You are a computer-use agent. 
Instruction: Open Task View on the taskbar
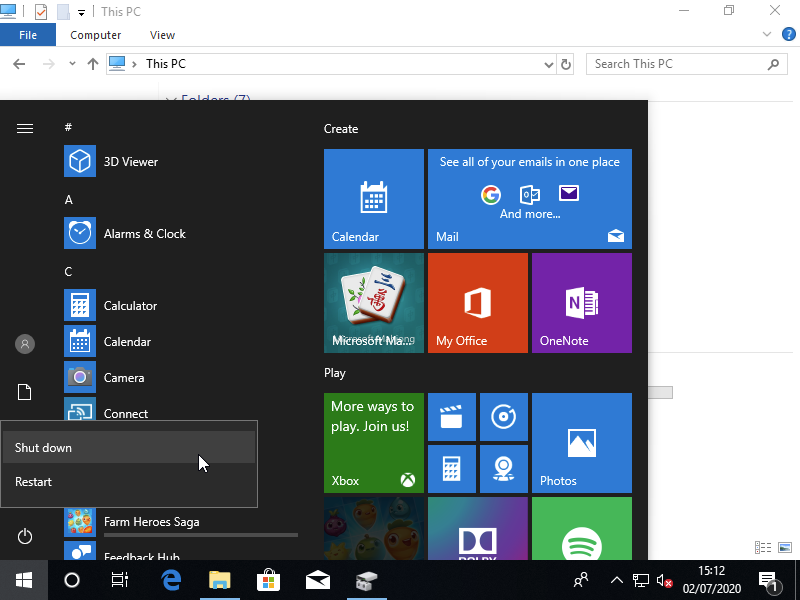pos(120,580)
